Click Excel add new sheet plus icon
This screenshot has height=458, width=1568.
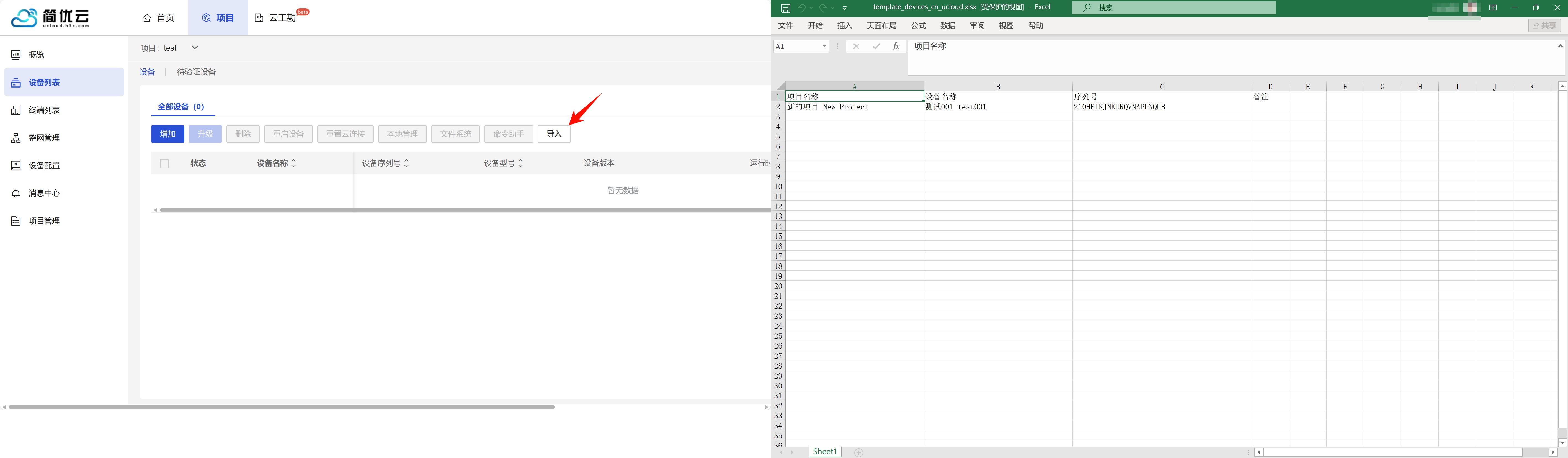tap(858, 452)
